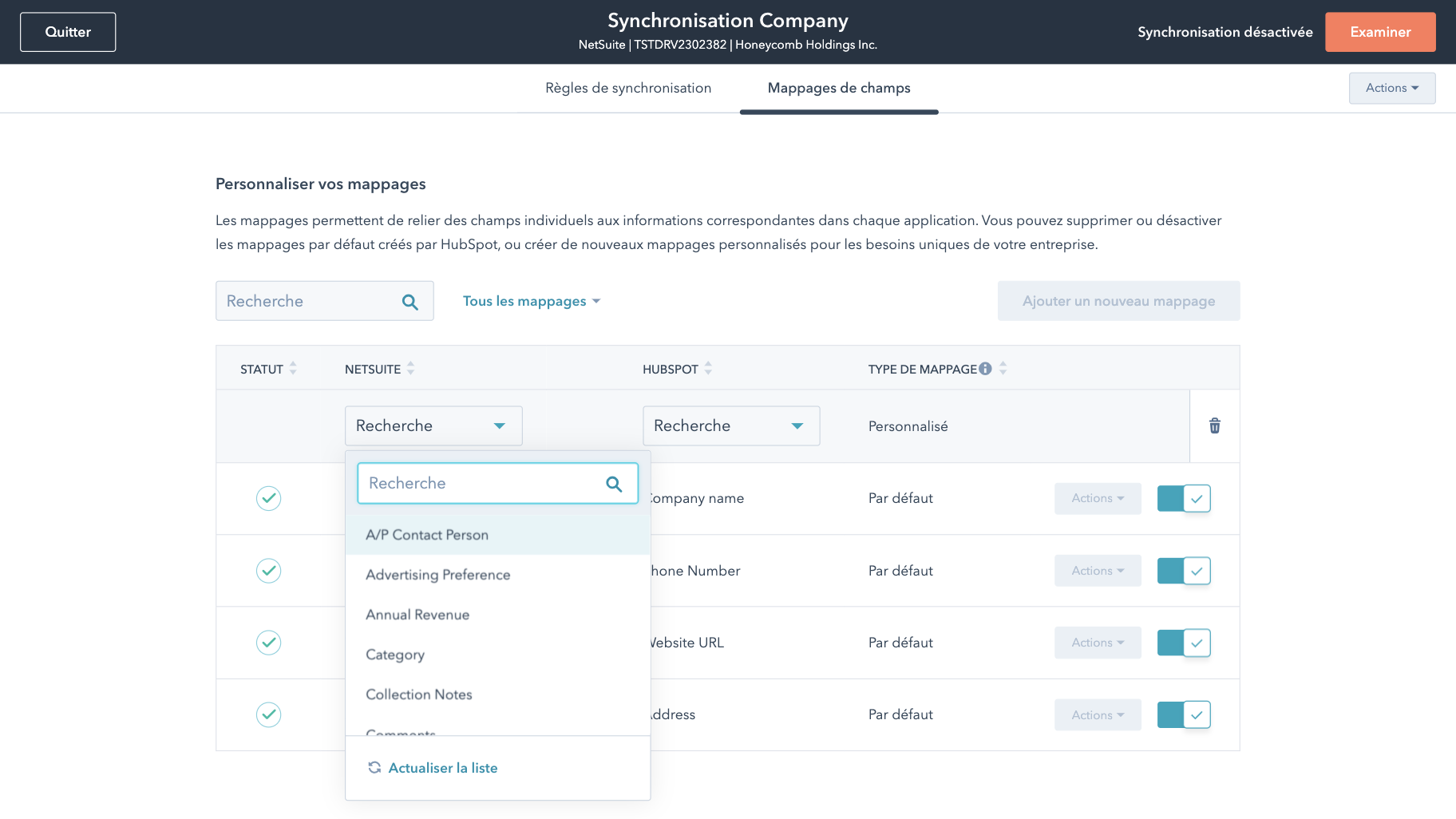
Task: Click the status checkmark in the Company name row
Action: (x=268, y=498)
